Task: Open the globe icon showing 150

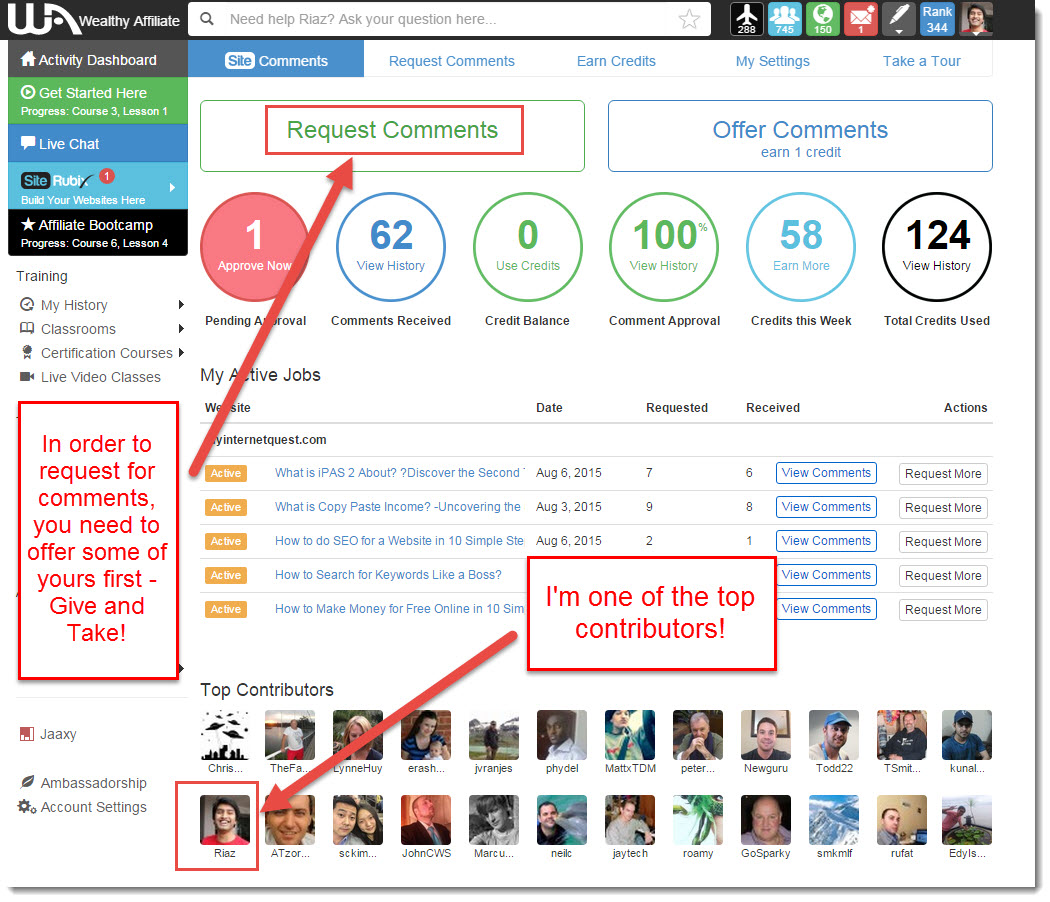Action: 822,19
